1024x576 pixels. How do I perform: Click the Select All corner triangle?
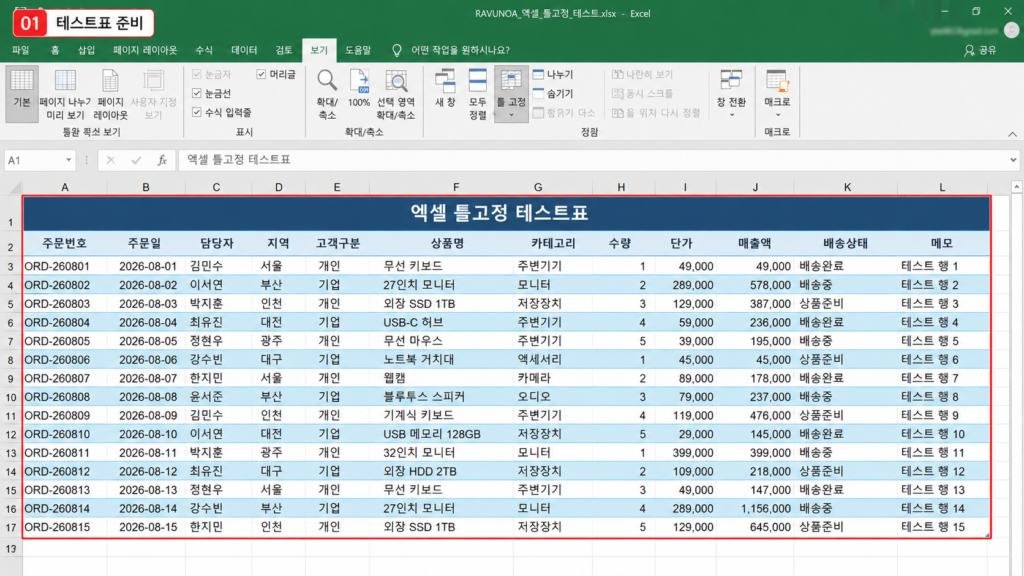[14, 188]
